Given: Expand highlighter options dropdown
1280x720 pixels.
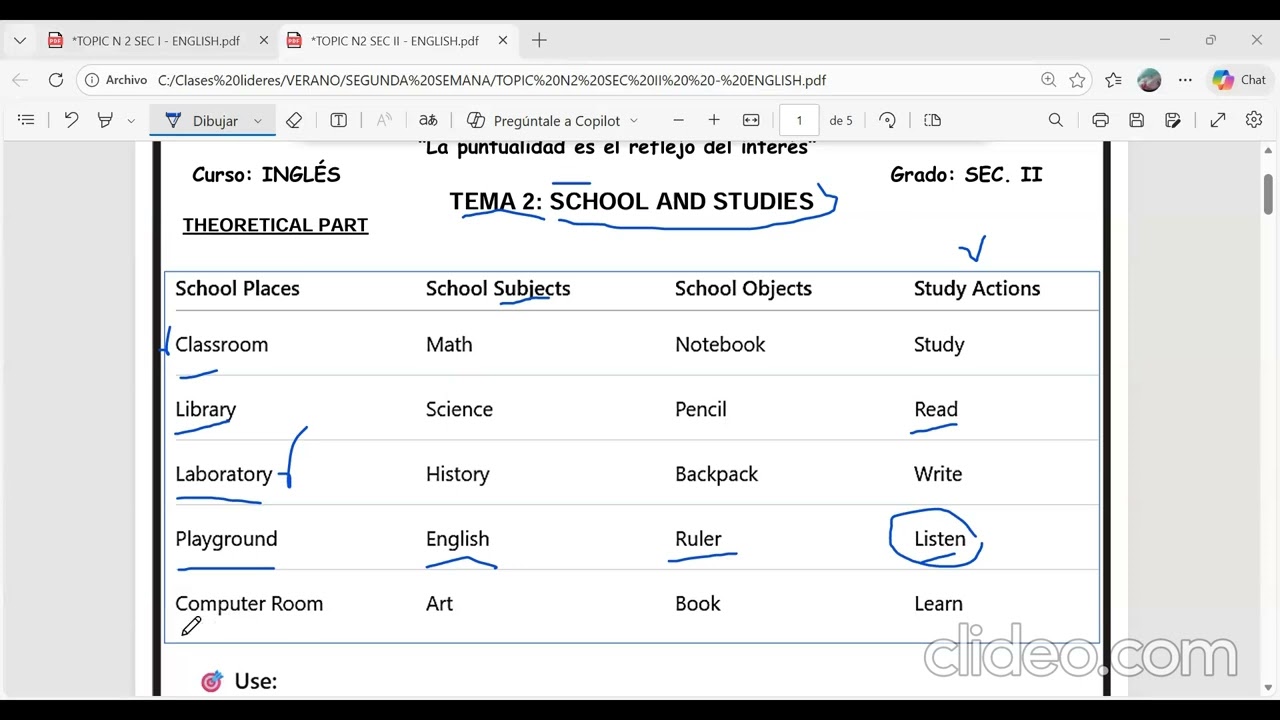Looking at the screenshot, I should [131, 121].
